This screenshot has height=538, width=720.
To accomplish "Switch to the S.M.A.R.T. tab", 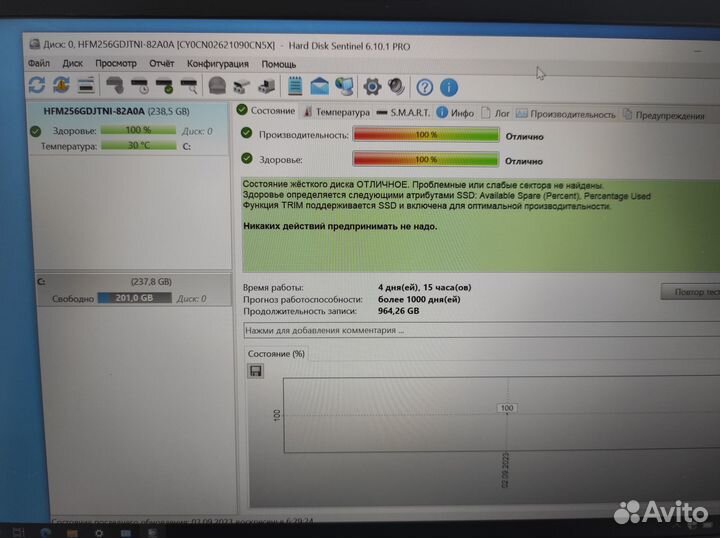I will coord(403,114).
